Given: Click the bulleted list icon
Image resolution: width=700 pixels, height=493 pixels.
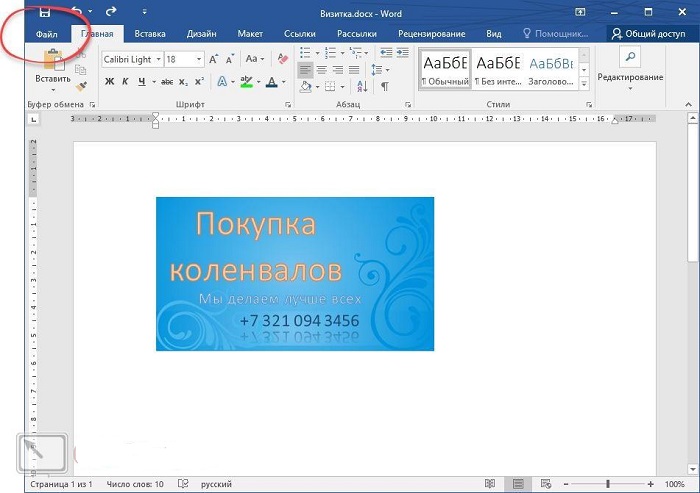Looking at the screenshot, I should coord(305,53).
